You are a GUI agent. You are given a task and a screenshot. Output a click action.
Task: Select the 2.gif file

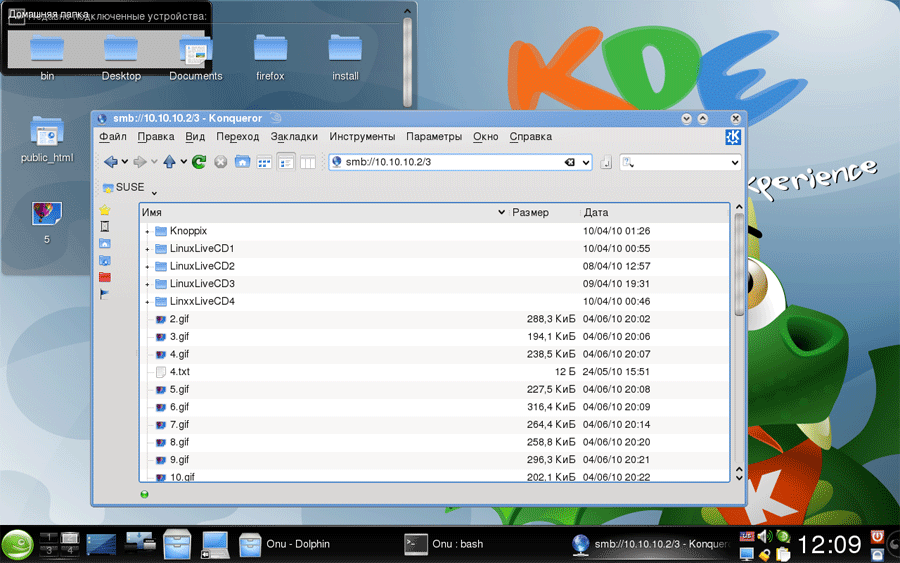click(x=179, y=319)
